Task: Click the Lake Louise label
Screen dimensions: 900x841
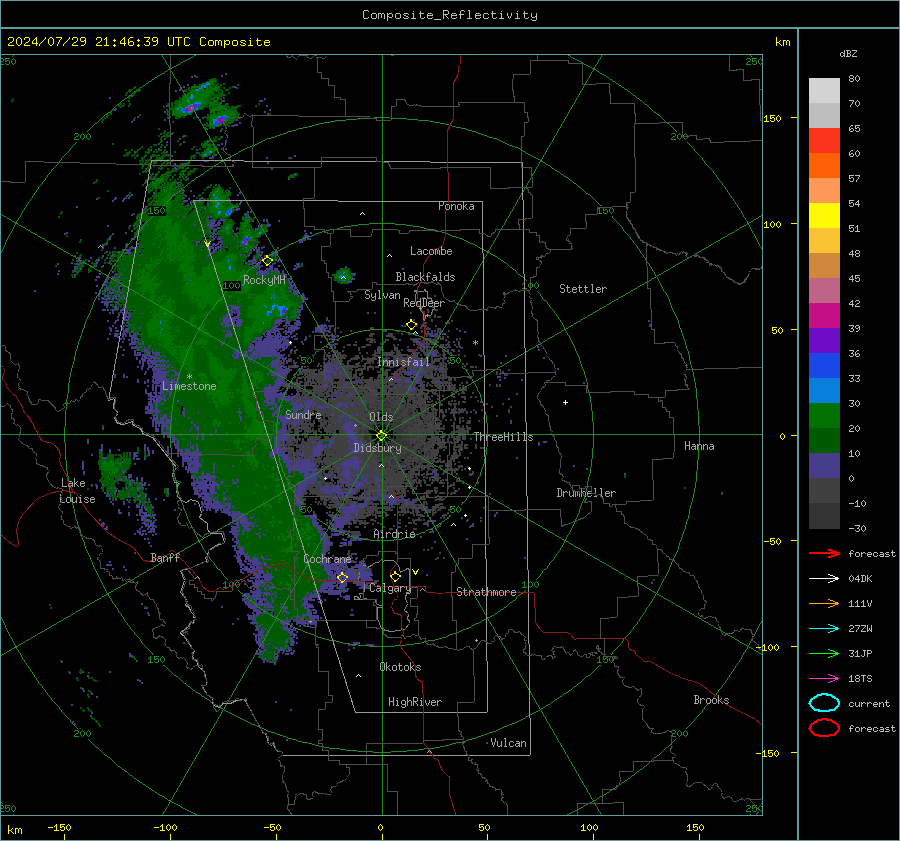Action: click(77, 491)
